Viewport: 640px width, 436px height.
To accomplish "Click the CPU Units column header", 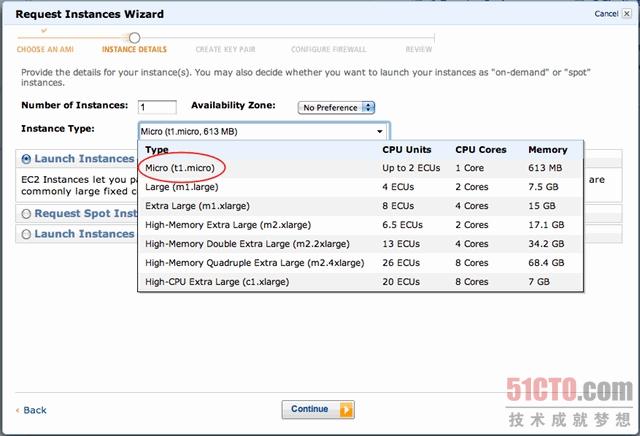I will pos(407,149).
